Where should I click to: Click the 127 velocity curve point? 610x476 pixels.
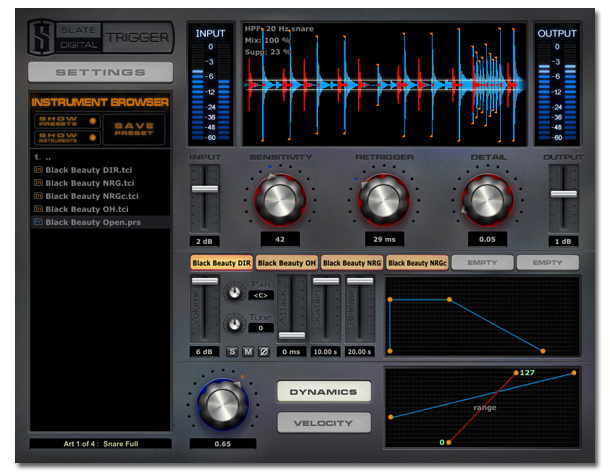[x=516, y=373]
